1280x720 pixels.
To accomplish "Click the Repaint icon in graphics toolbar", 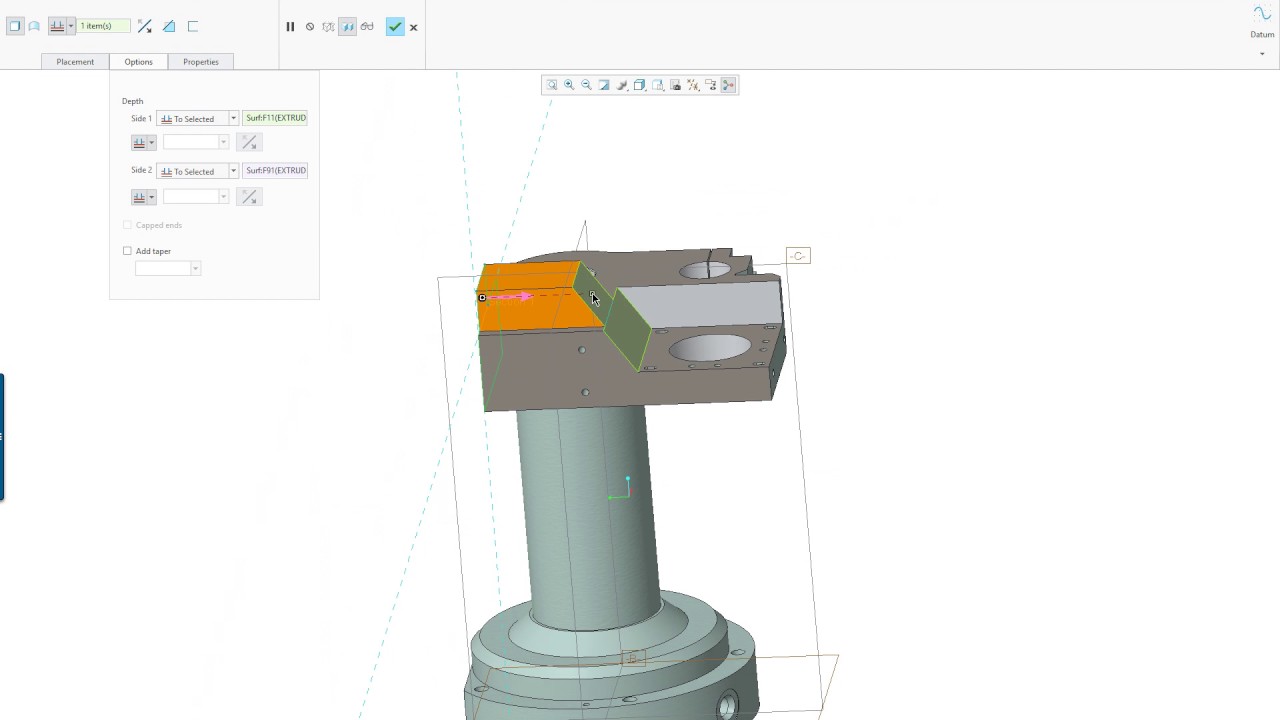I will [x=604, y=85].
